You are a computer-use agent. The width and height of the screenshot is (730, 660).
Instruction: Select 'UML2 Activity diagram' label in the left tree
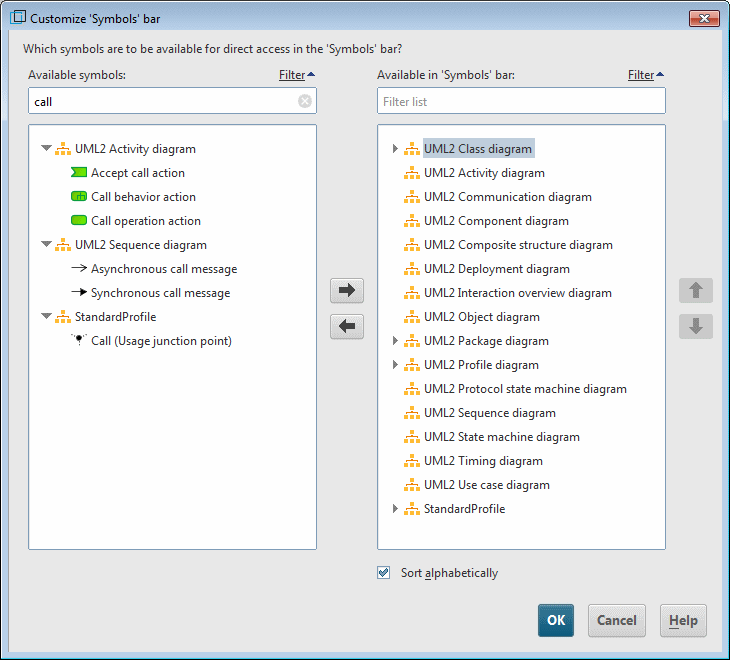pos(135,149)
